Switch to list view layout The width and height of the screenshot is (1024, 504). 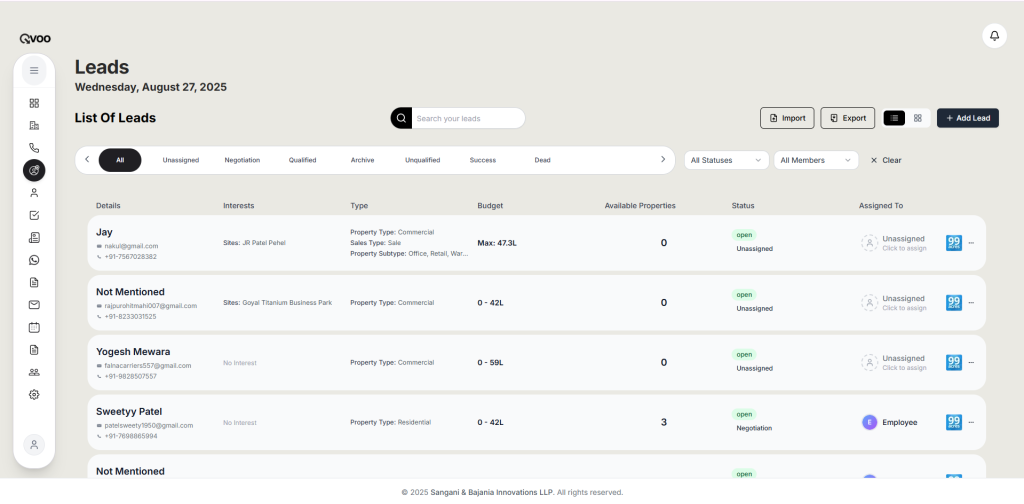coord(894,118)
